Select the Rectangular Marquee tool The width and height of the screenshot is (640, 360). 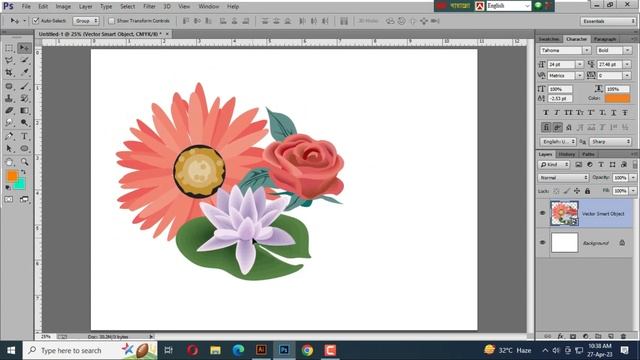click(x=9, y=48)
